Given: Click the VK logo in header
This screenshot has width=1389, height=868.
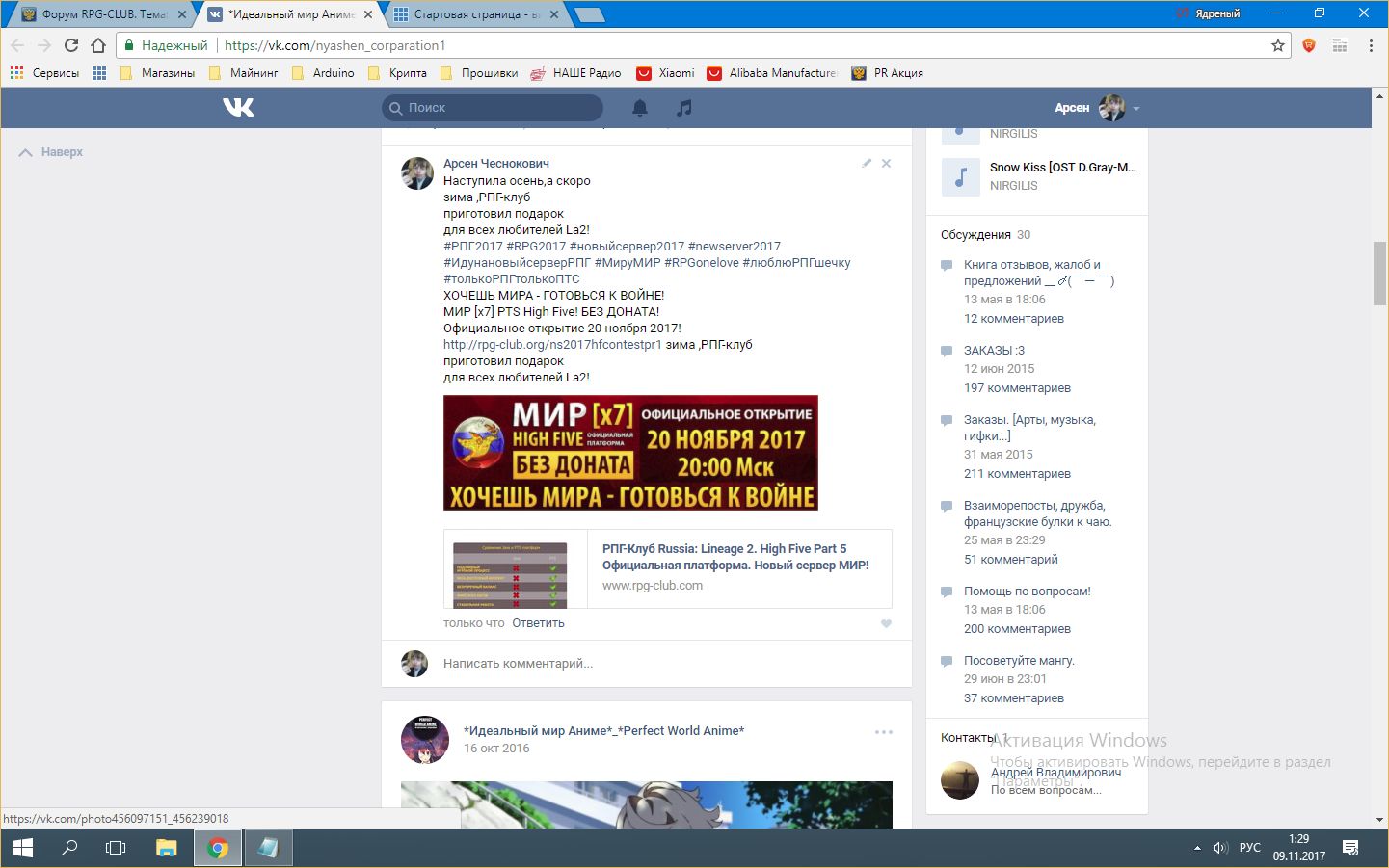Looking at the screenshot, I should 238,107.
